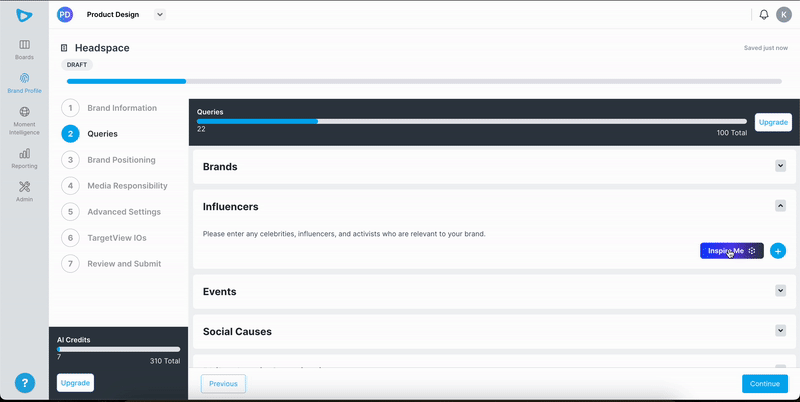Viewport: 800px width, 402px height.
Task: Click the Continue button
Action: (765, 384)
